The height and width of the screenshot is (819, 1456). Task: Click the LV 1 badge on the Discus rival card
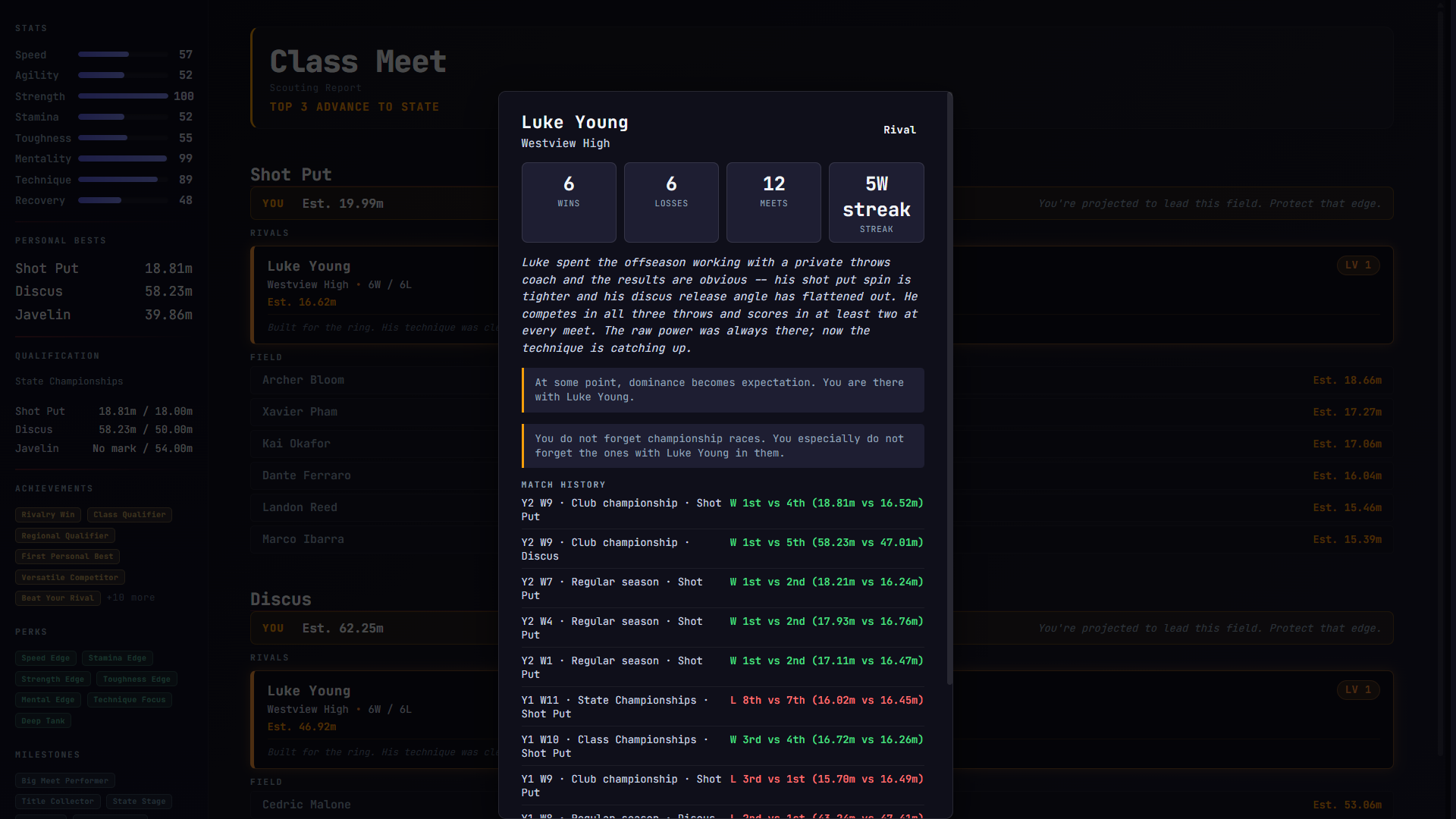point(1357,690)
